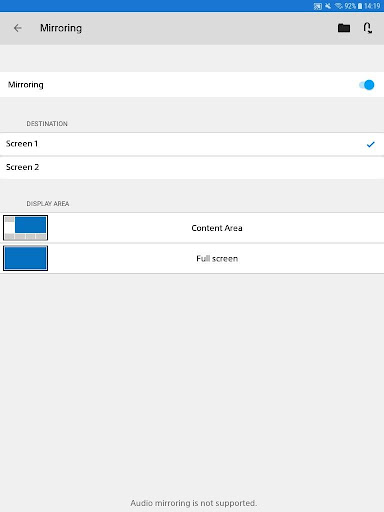Tap the Wi-Fi icon in status bar

[339, 6]
